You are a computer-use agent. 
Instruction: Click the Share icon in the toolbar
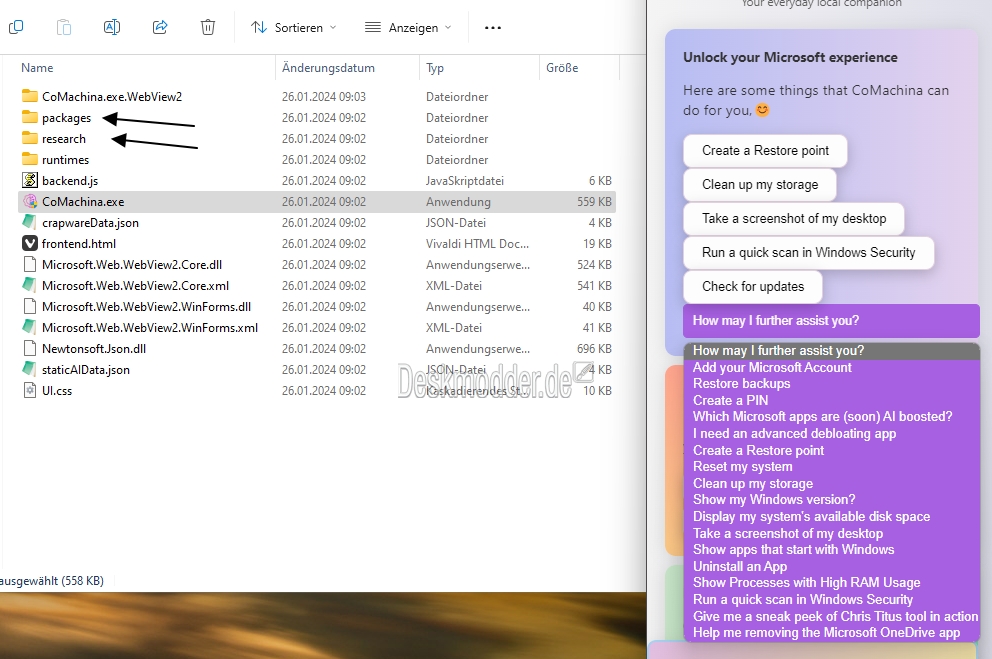[160, 27]
